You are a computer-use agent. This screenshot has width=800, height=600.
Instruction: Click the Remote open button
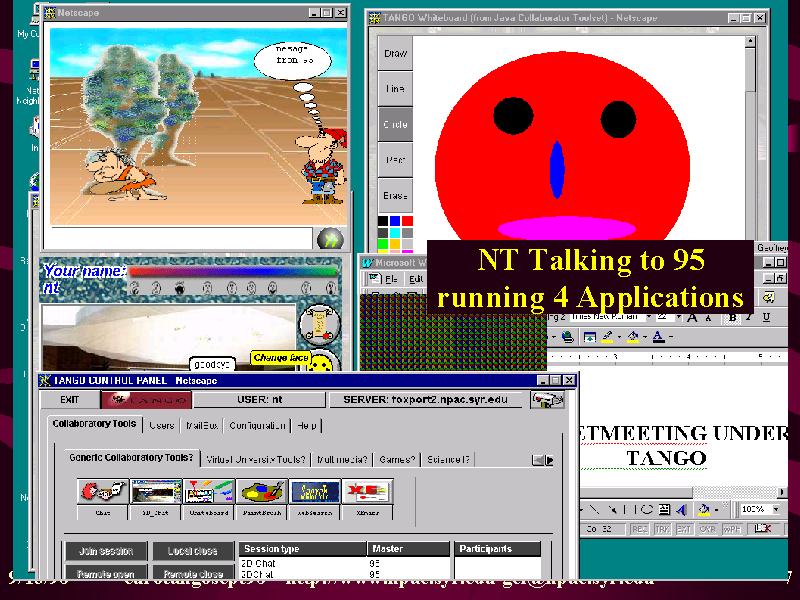point(106,573)
